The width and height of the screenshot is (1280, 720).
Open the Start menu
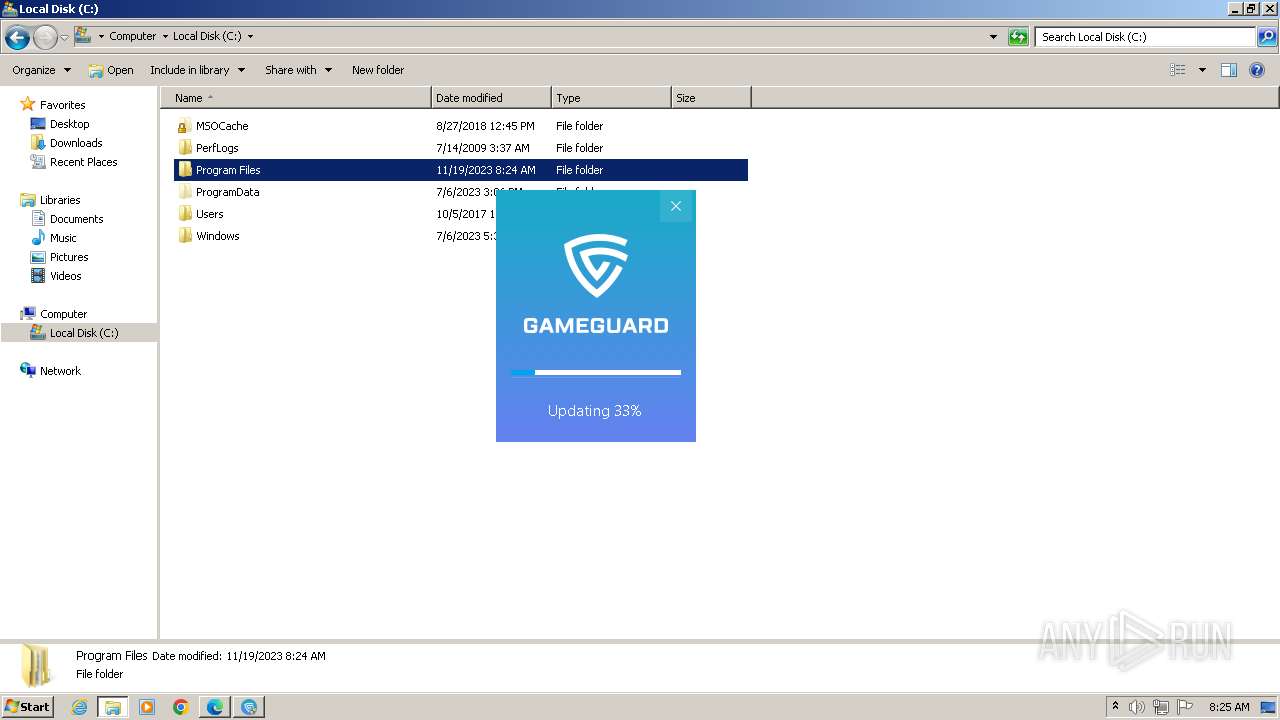click(x=27, y=706)
